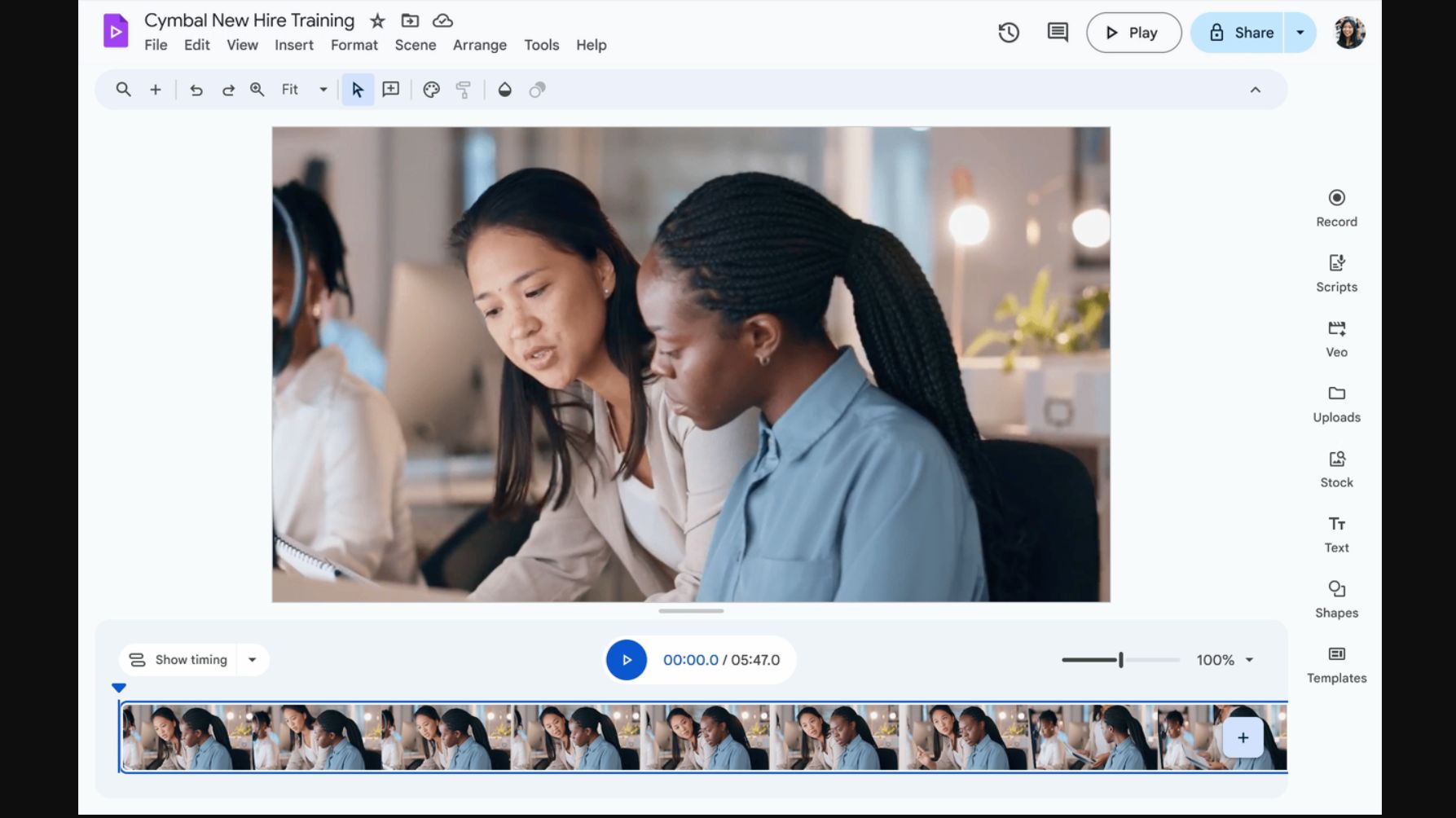
Task: Activate the select arrow tool
Action: [x=358, y=90]
